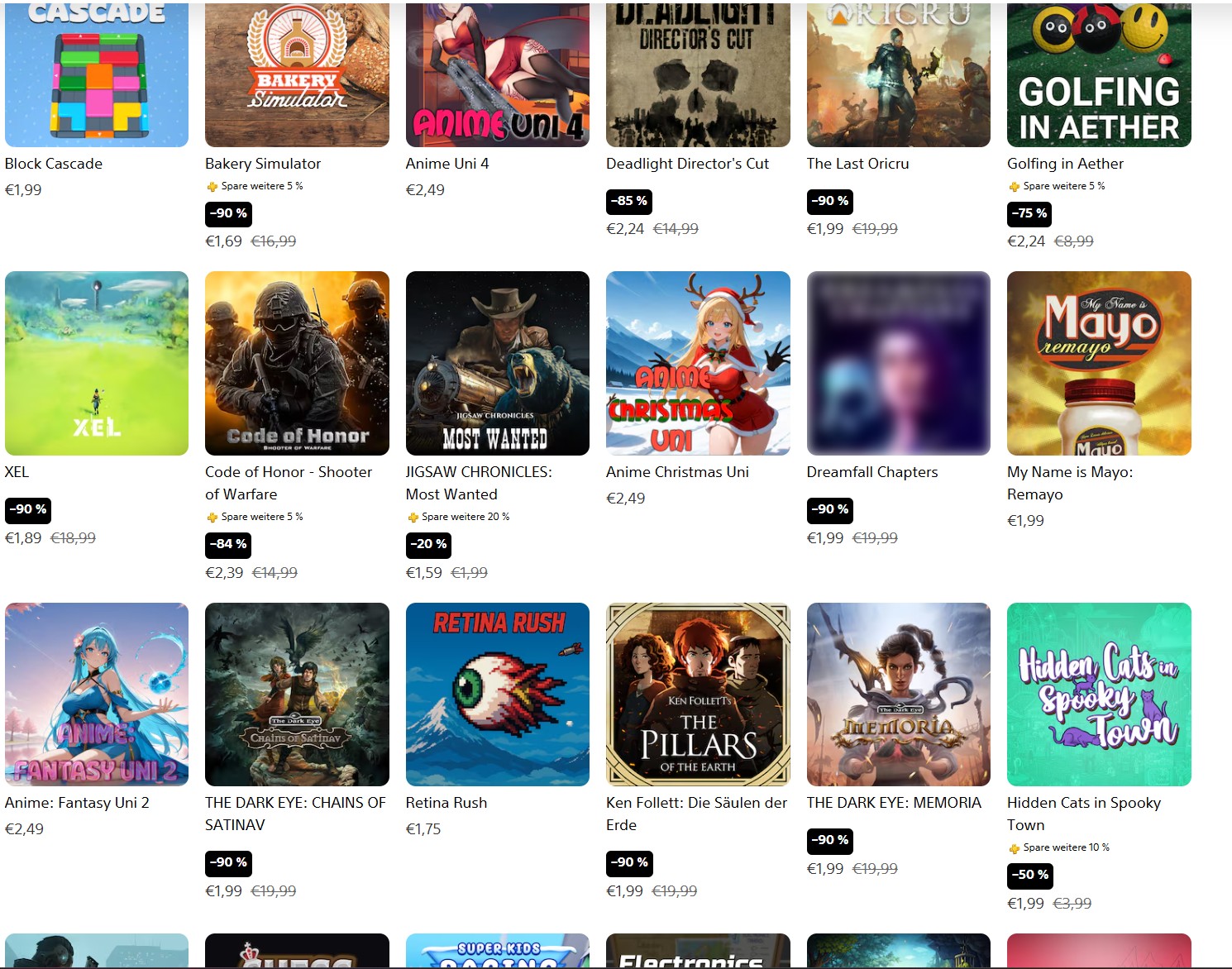Click Ken Follett: Die Säulen der Erde title
The image size is (1232, 969).
(x=696, y=814)
